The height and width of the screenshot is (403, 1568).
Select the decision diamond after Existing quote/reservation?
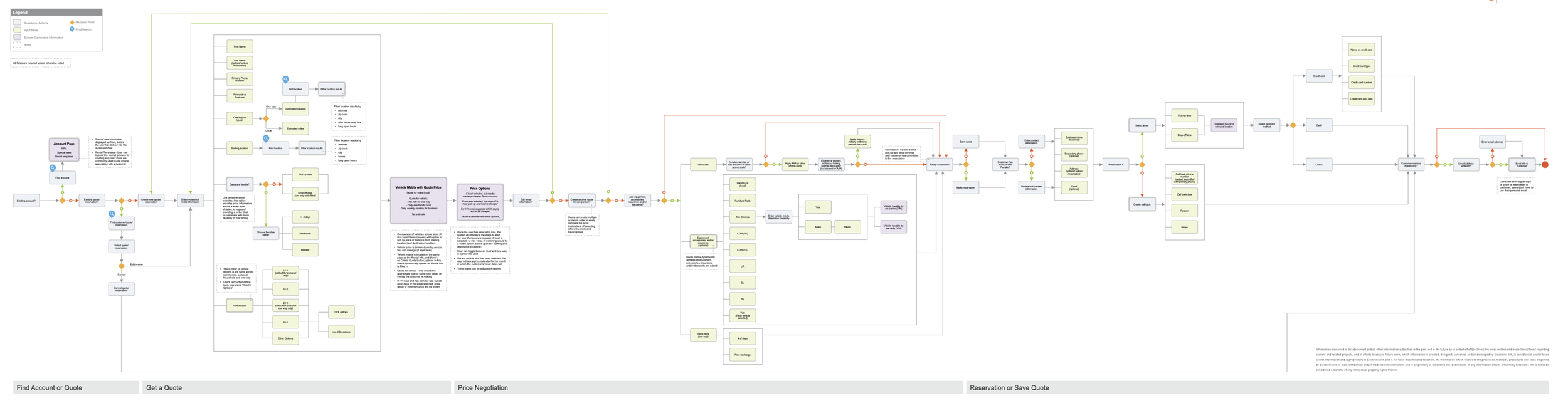[x=122, y=201]
